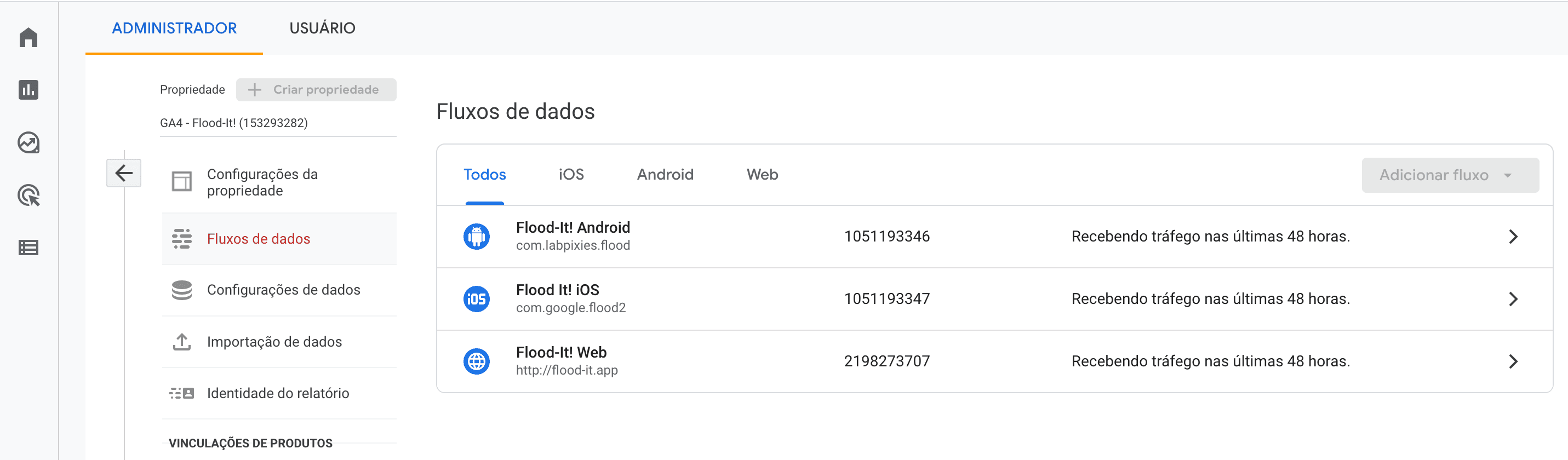Select the iOS filter tab
The image size is (1568, 460).
click(570, 175)
